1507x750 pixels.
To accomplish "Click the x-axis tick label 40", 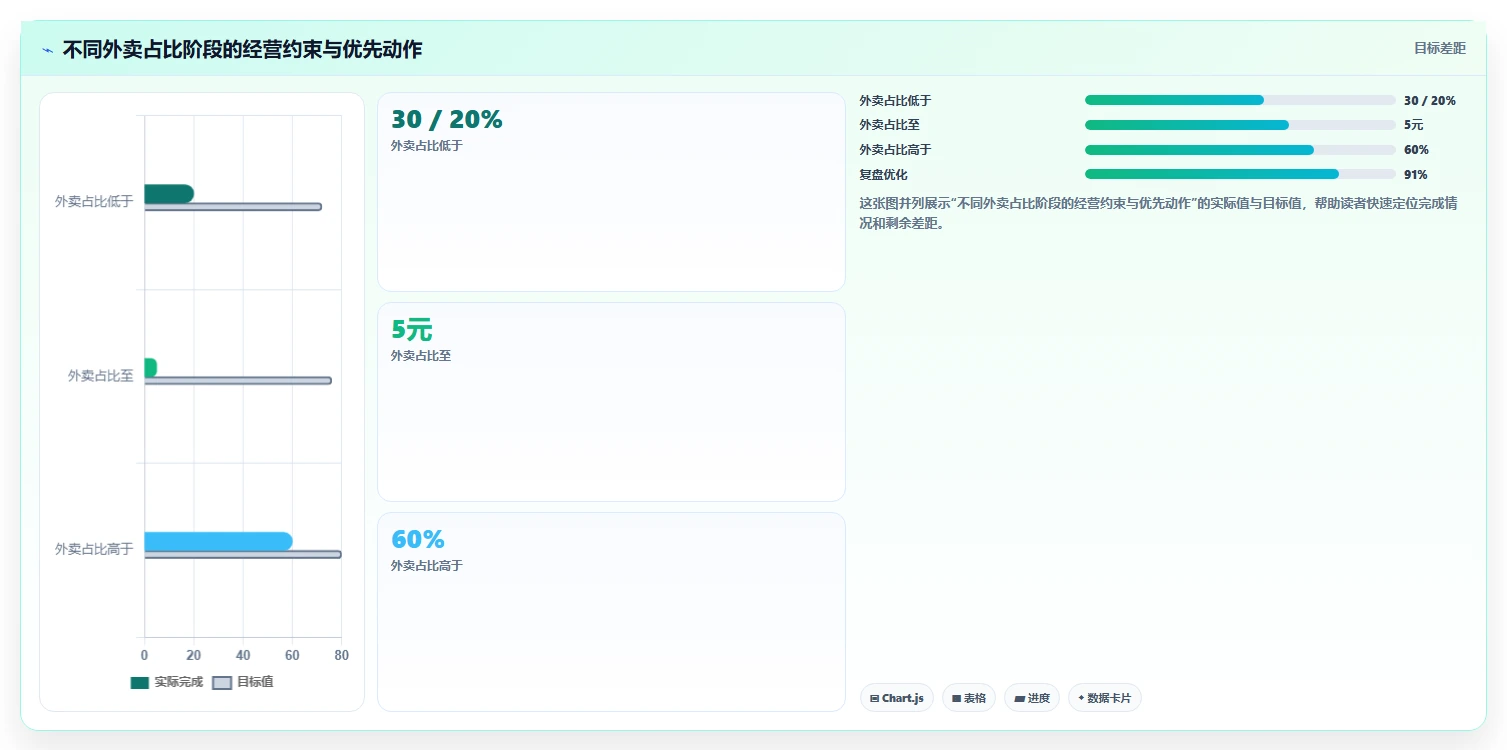I will 243,655.
